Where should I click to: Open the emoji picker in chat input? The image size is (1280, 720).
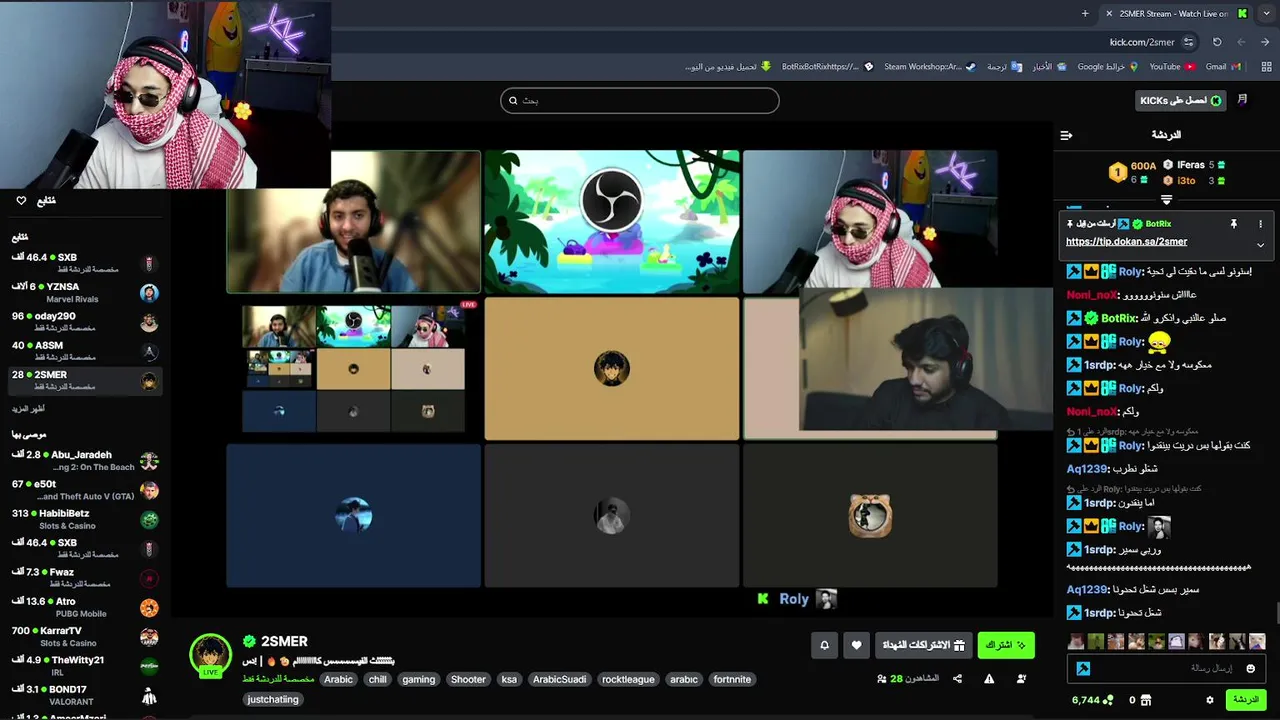click(1250, 668)
